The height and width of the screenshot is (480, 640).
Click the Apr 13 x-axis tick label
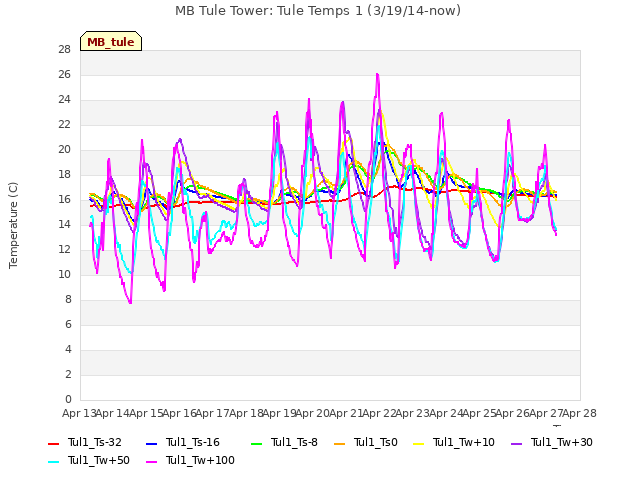(79, 413)
